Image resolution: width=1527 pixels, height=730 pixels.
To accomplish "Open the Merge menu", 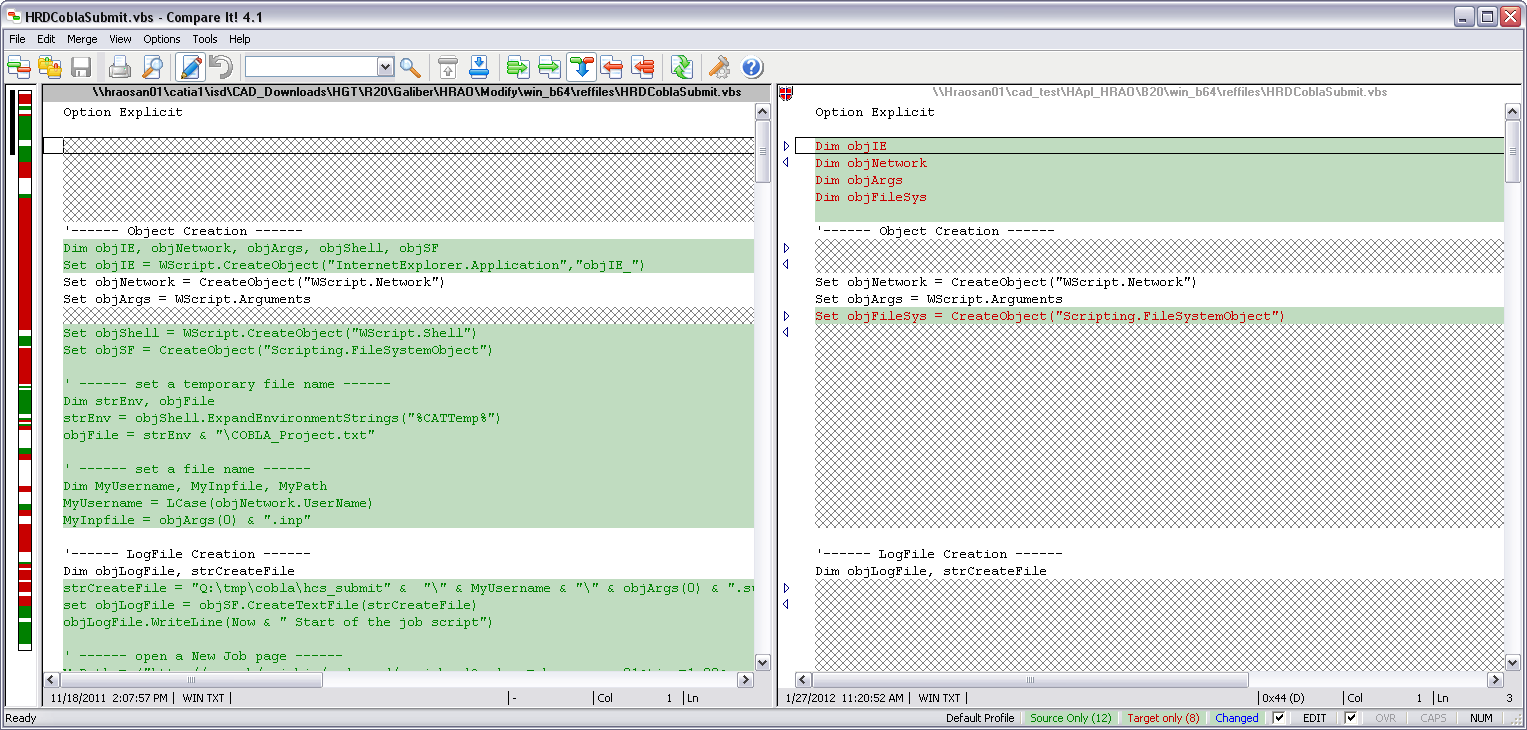I will coord(82,39).
